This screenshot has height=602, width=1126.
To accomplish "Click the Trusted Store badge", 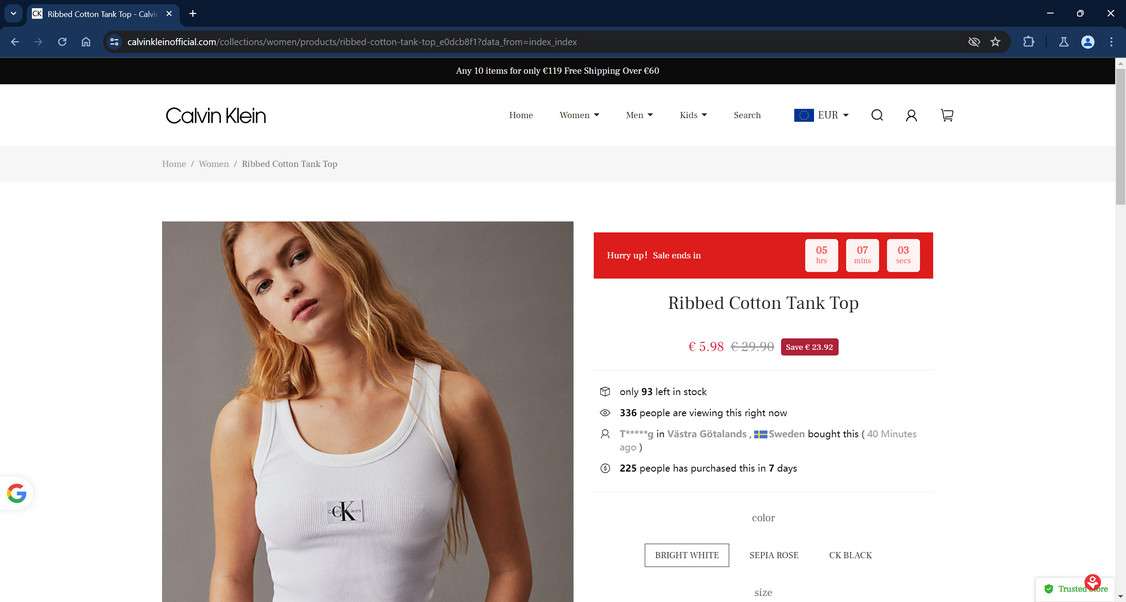I will click(1076, 588).
